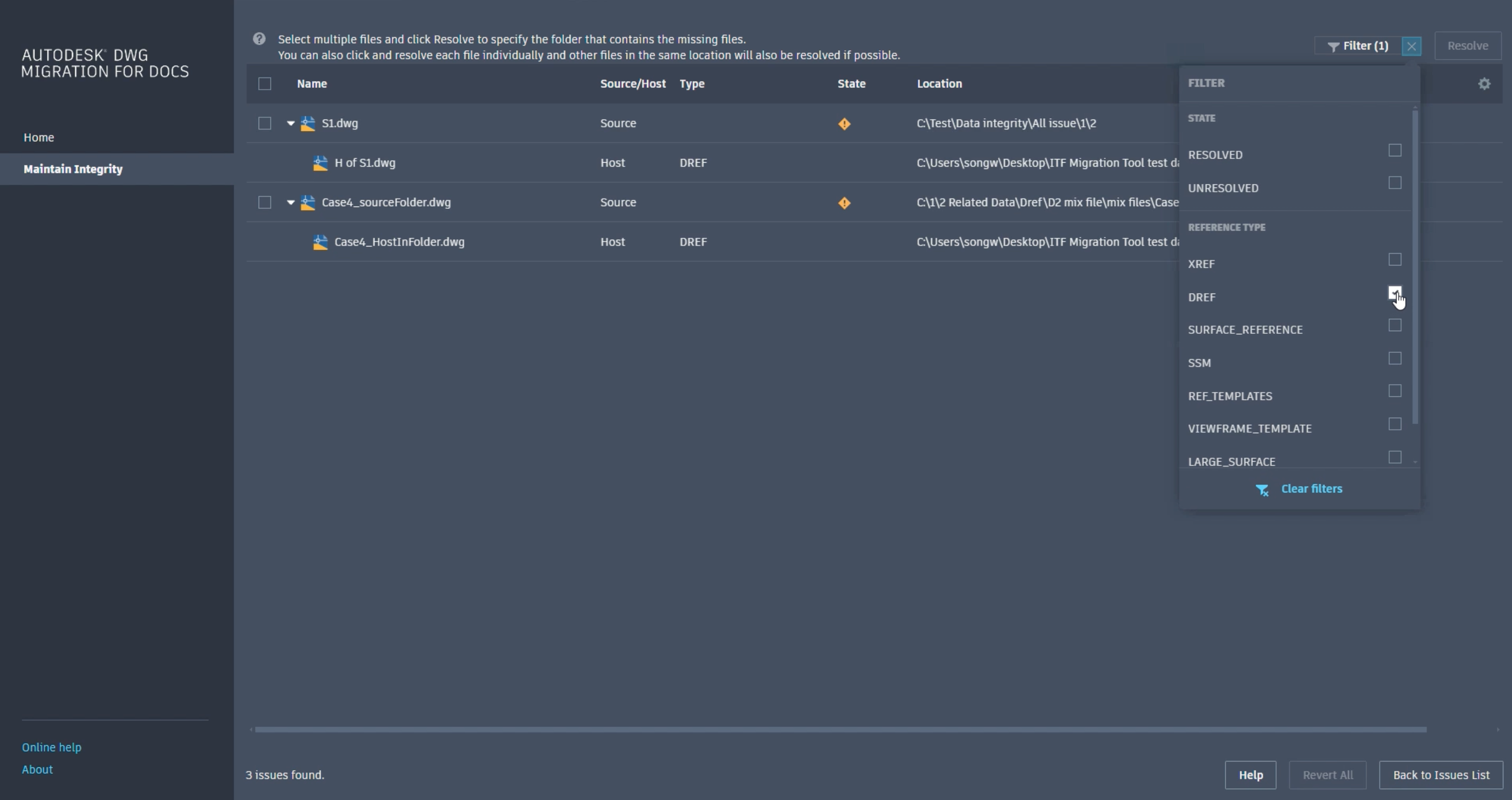This screenshot has width=1512, height=800.
Task: Click the Back to Issues List button
Action: click(1440, 775)
